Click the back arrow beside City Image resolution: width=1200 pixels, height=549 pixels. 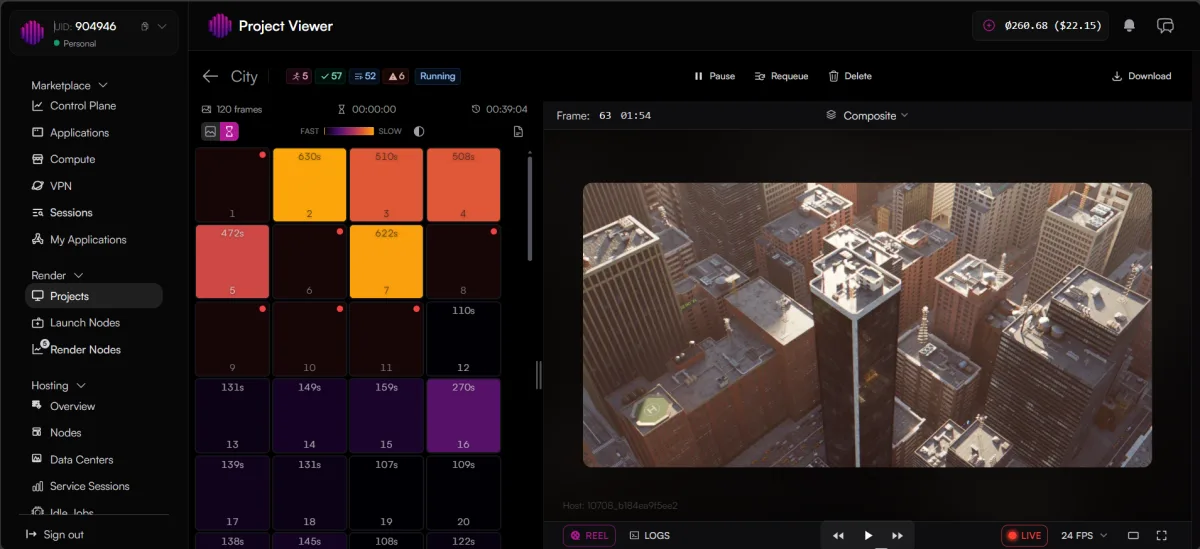(x=210, y=76)
